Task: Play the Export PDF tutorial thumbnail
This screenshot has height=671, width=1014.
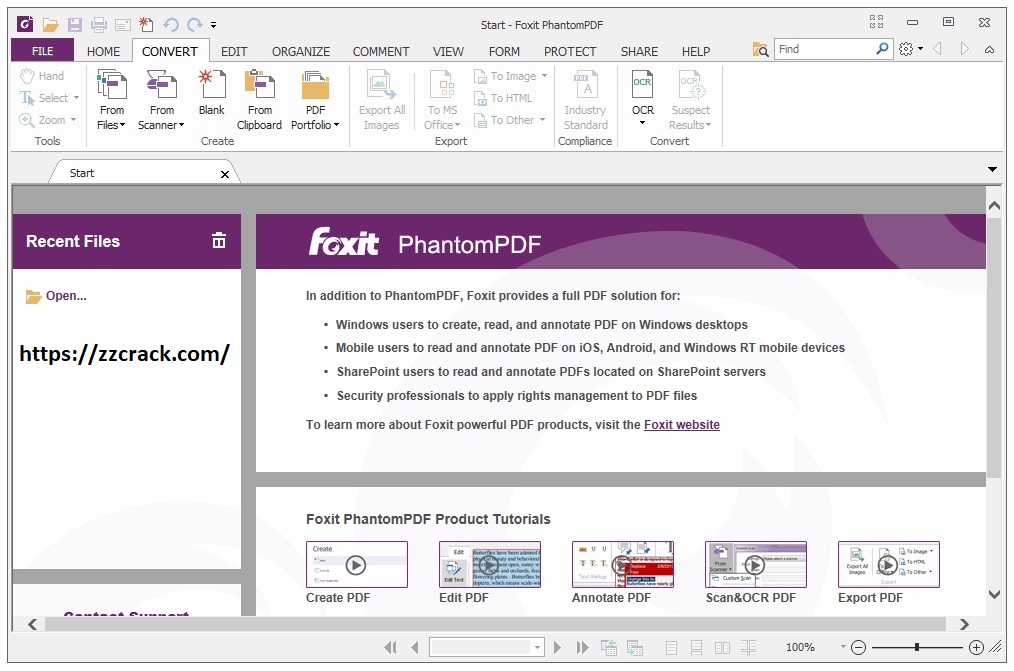Action: 889,564
